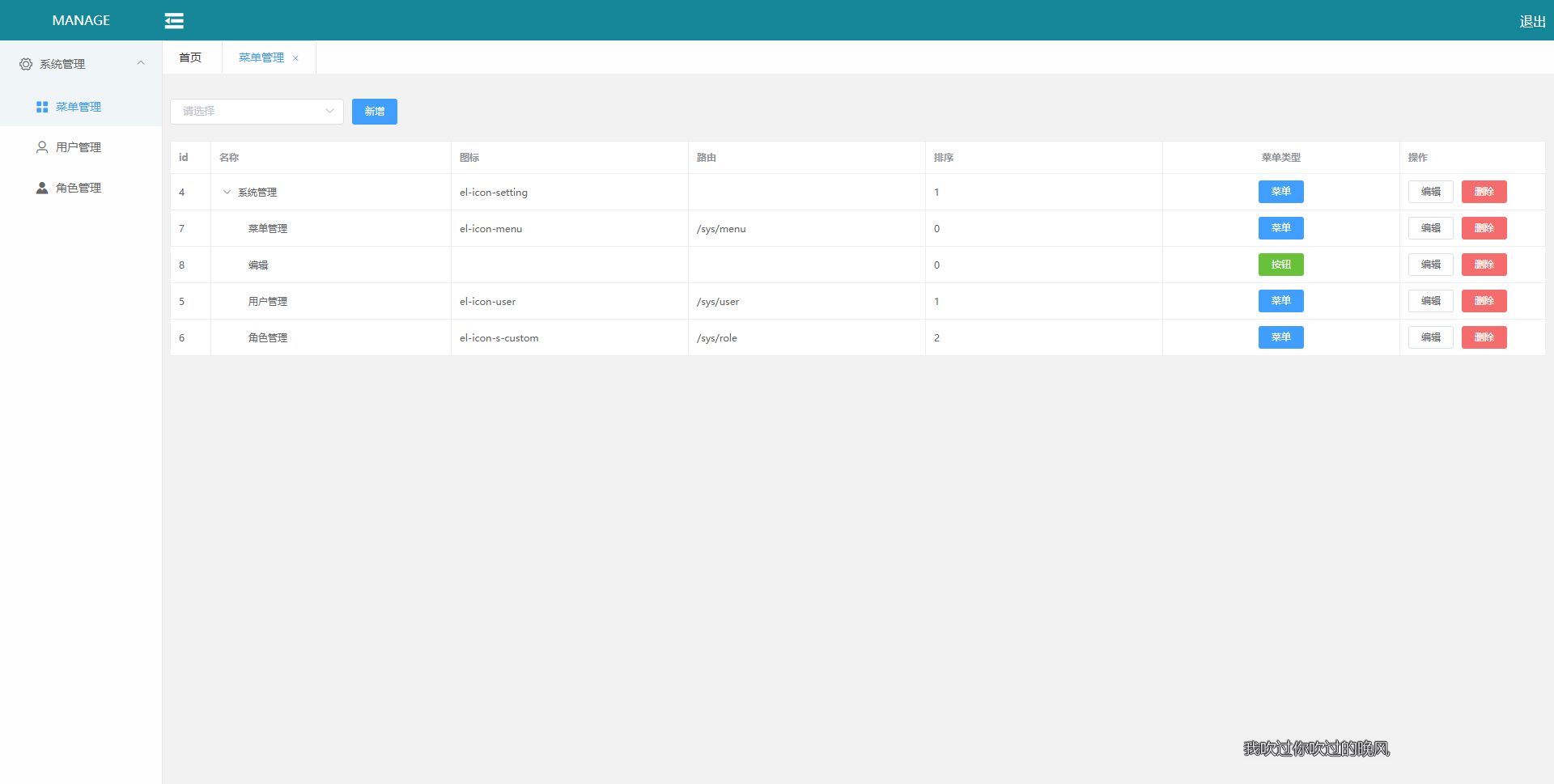1554x784 pixels.
Task: Click 编辑 button for 角色管理 row
Action: click(1431, 337)
